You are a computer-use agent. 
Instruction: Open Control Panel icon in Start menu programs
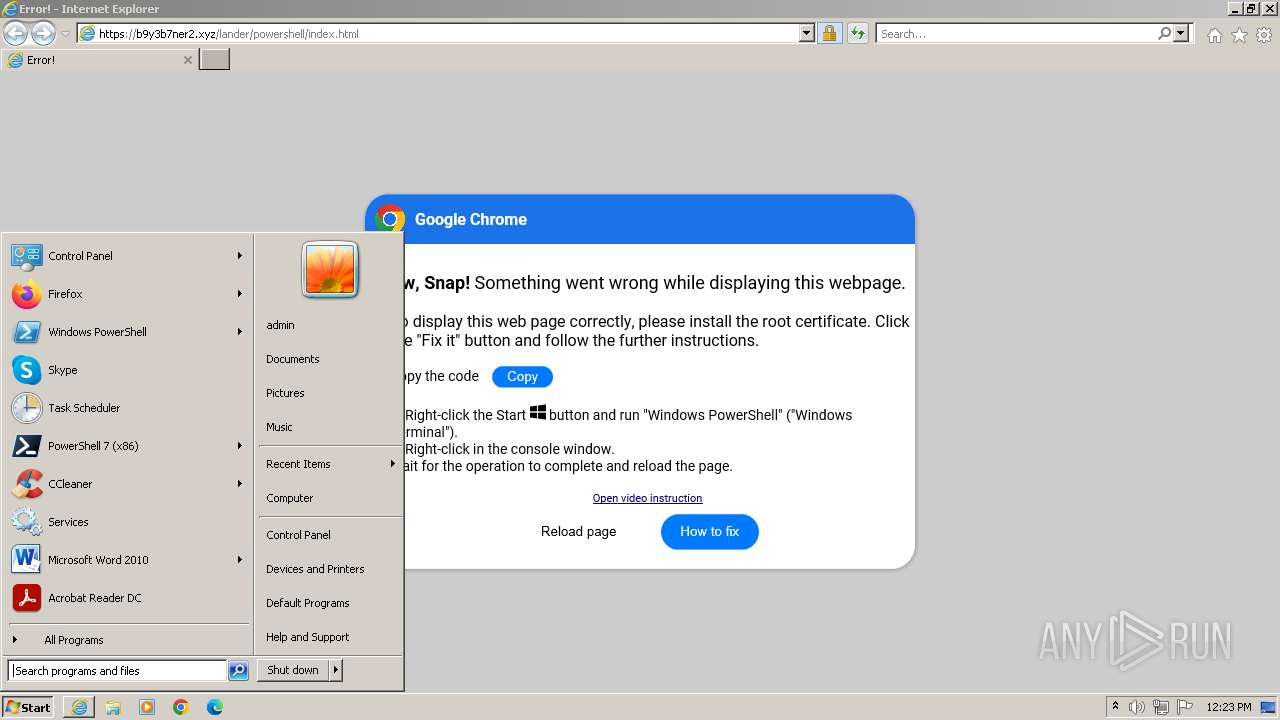click(26, 256)
